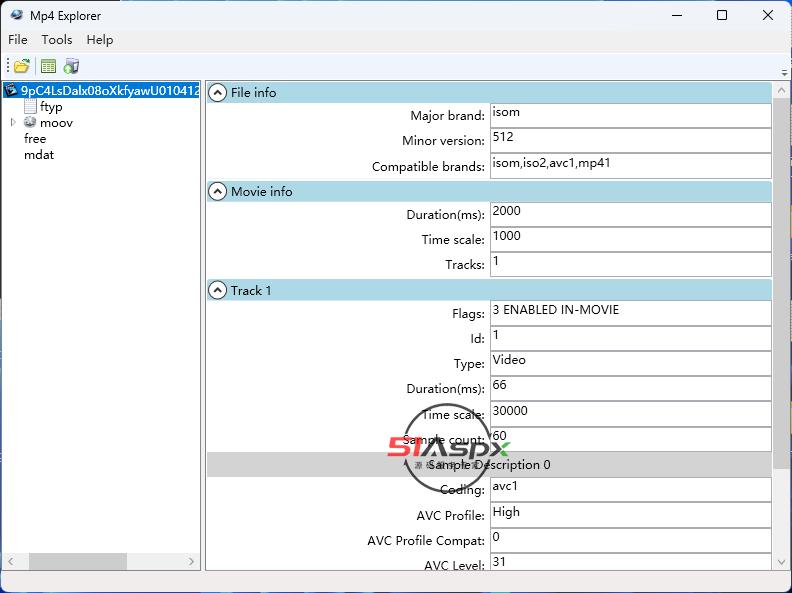This screenshot has height=593, width=792.
Task: Click the Flags field showing 3 ENABLED IN-MOVIE
Action: click(630, 313)
